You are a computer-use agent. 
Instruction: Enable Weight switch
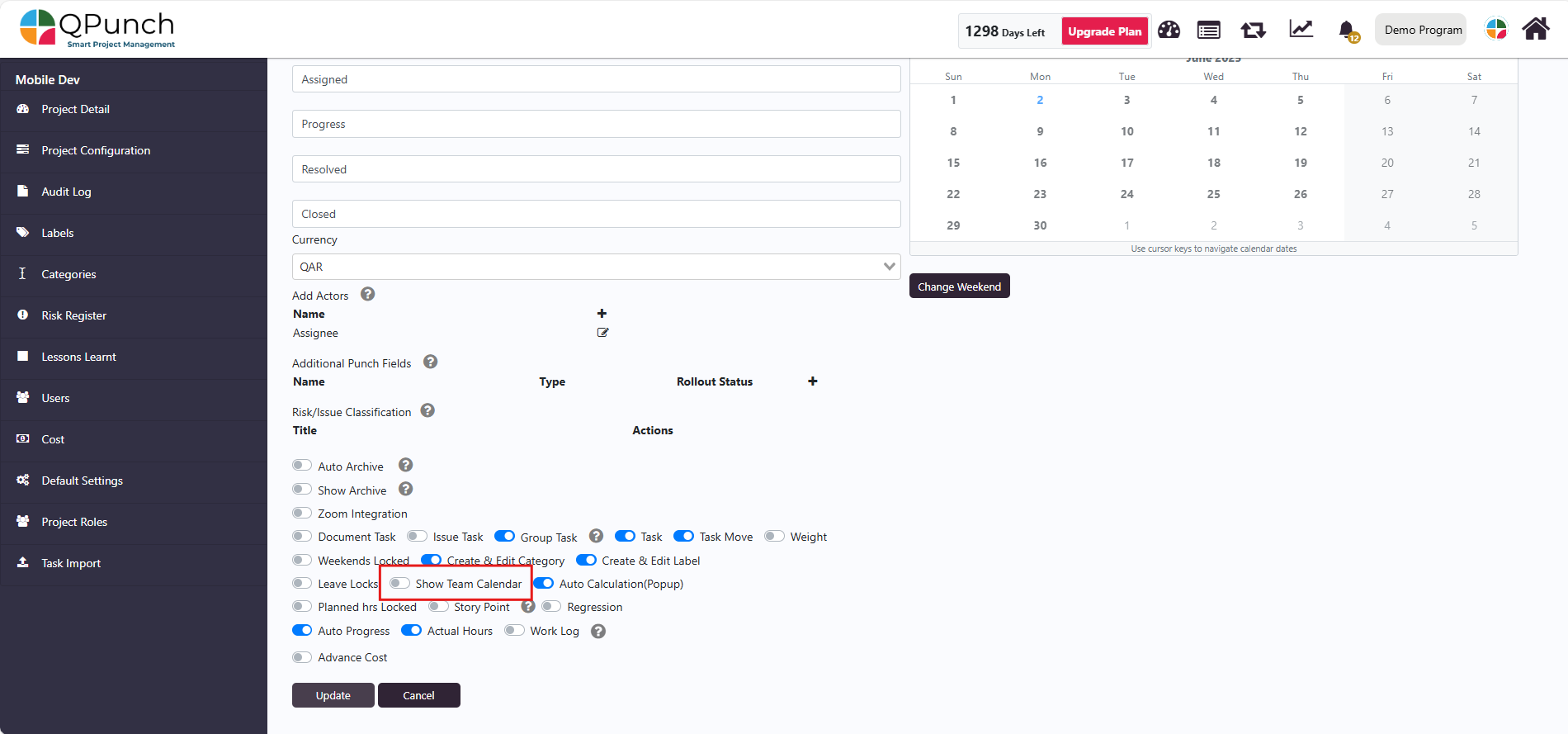point(774,537)
